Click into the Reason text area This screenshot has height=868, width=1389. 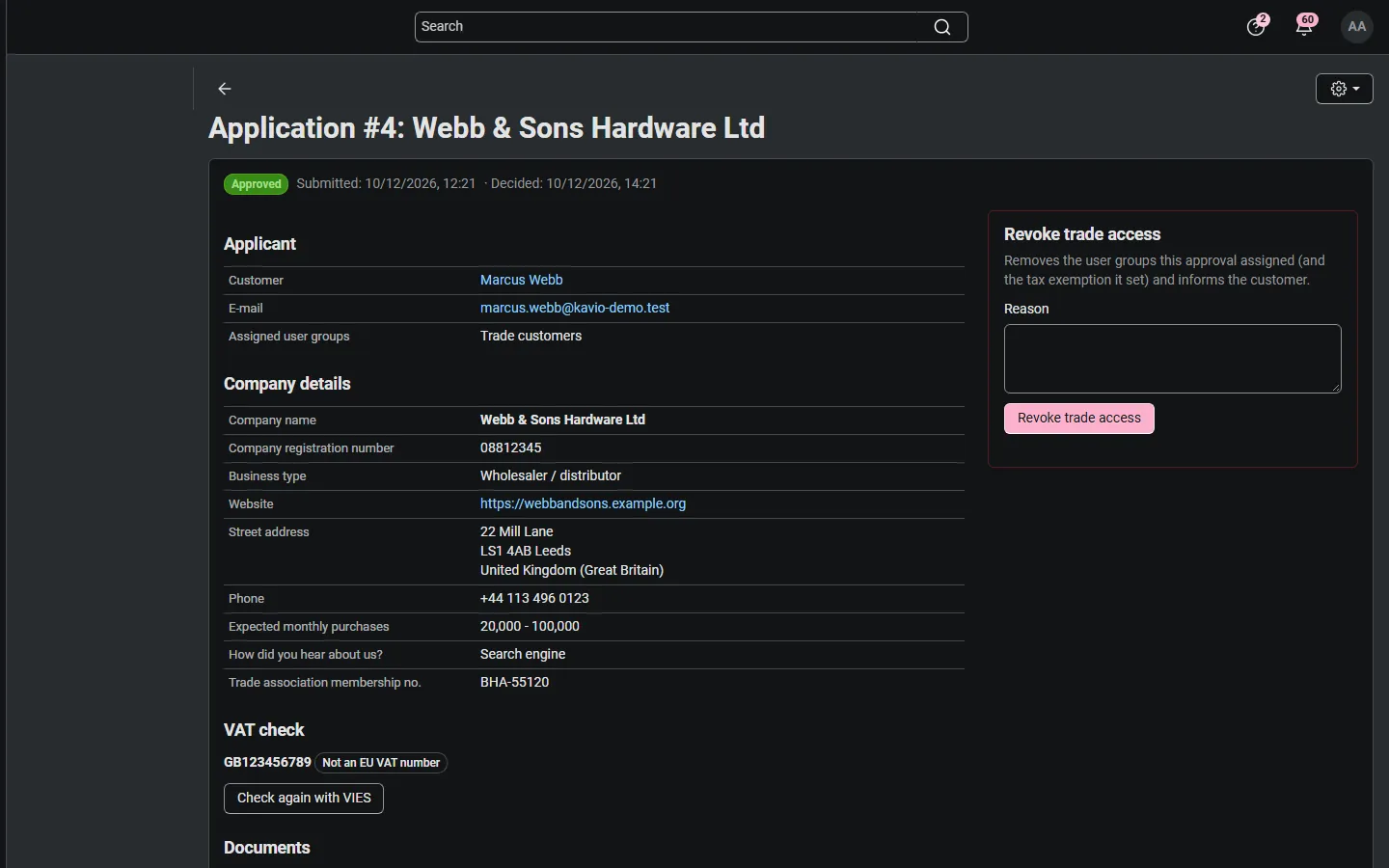pyautogui.click(x=1172, y=359)
